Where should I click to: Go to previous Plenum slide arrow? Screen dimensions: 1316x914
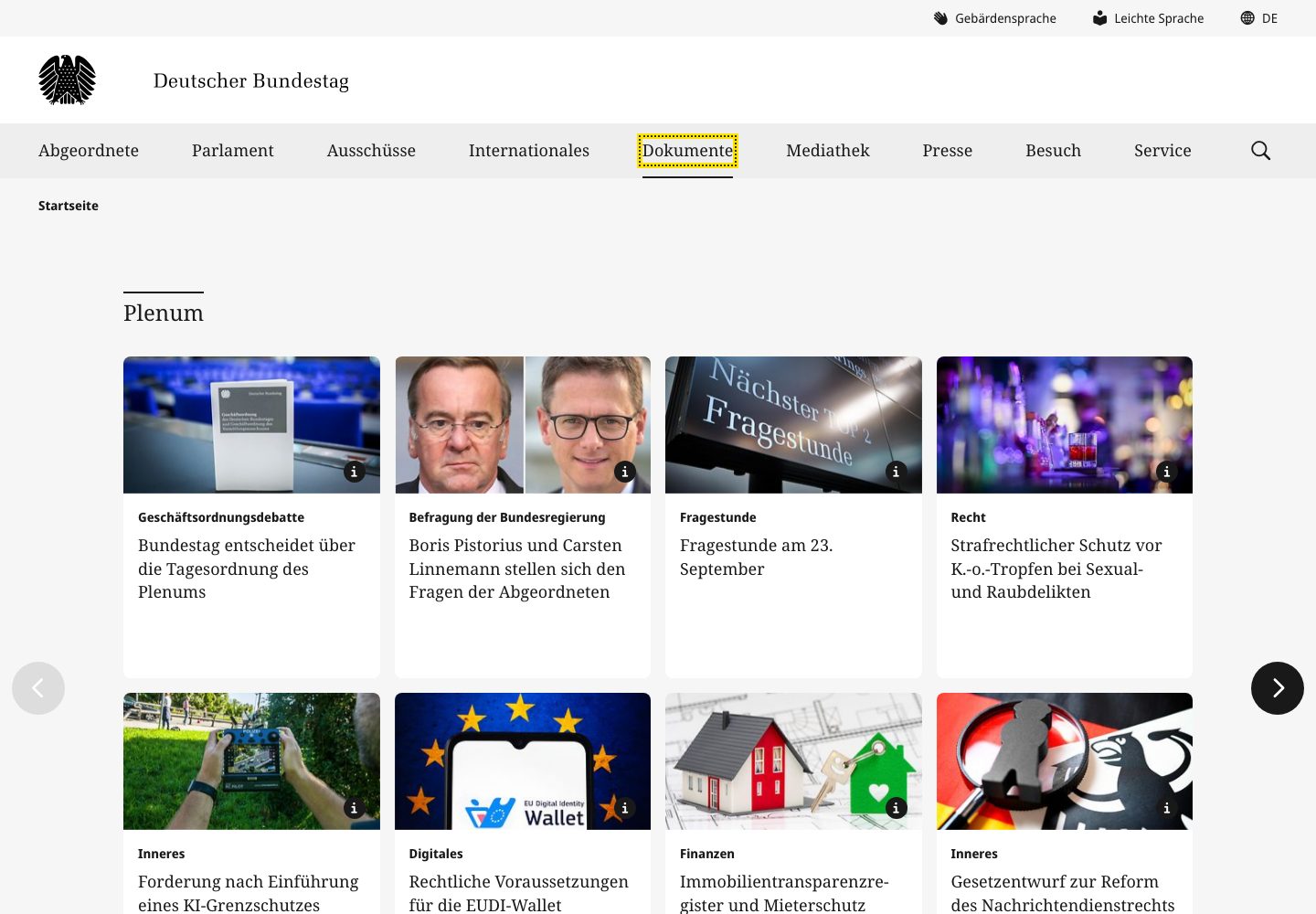[38, 688]
